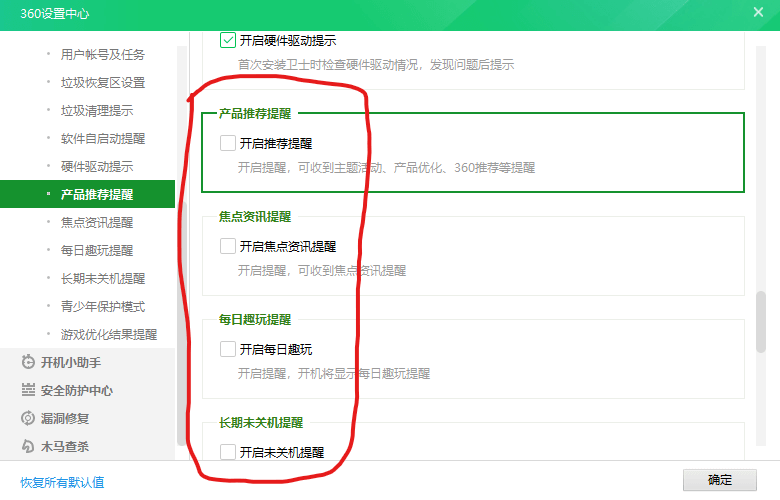Expand the 木马查杀 category label

click(65, 446)
